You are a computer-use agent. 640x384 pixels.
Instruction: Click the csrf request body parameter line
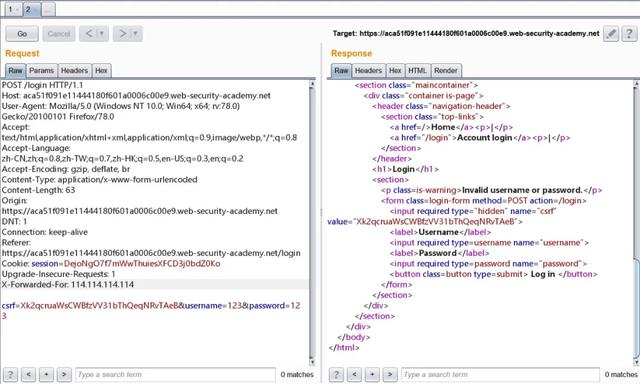151,306
